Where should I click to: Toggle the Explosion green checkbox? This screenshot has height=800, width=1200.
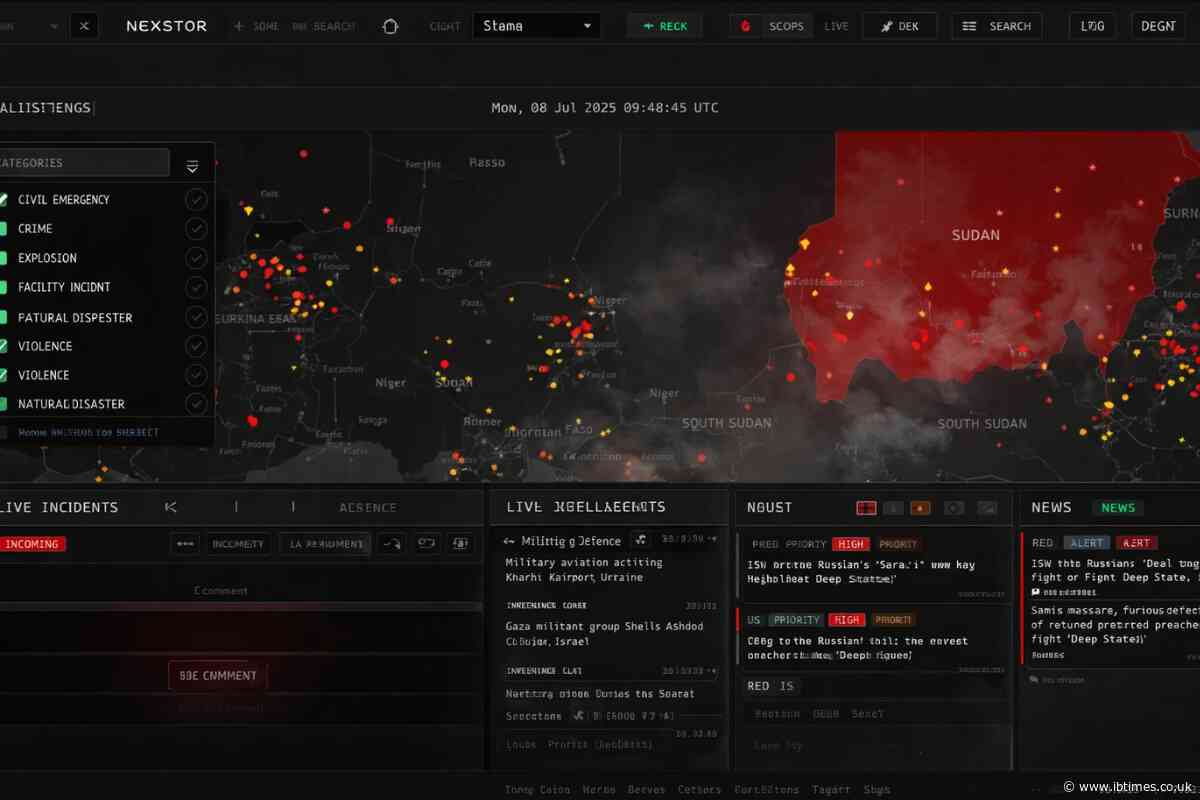pos(3,257)
